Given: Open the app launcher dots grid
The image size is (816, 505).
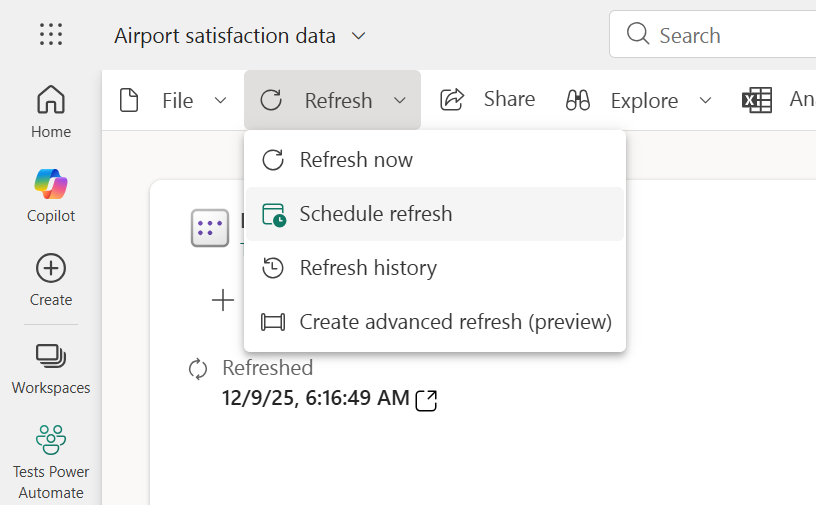Looking at the screenshot, I should click(x=51, y=34).
